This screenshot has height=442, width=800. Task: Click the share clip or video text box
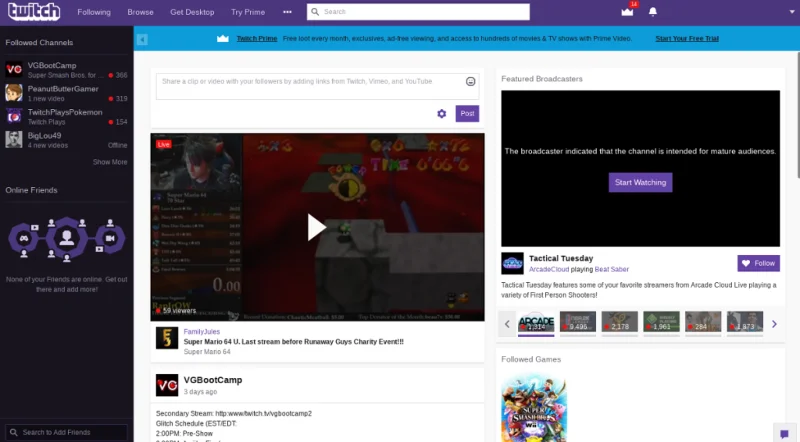click(x=317, y=86)
